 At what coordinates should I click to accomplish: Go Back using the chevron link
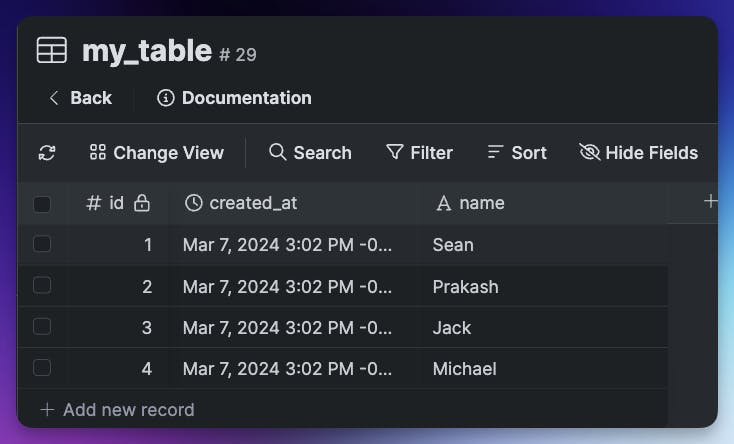pyautogui.click(x=80, y=98)
